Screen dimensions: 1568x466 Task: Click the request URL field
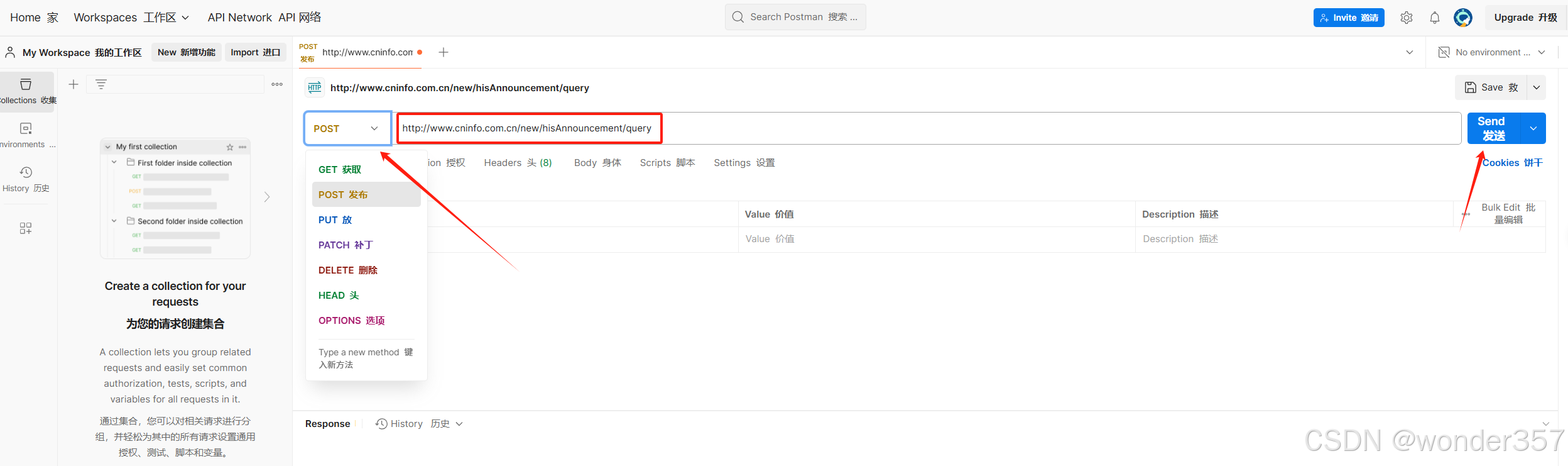coord(928,128)
